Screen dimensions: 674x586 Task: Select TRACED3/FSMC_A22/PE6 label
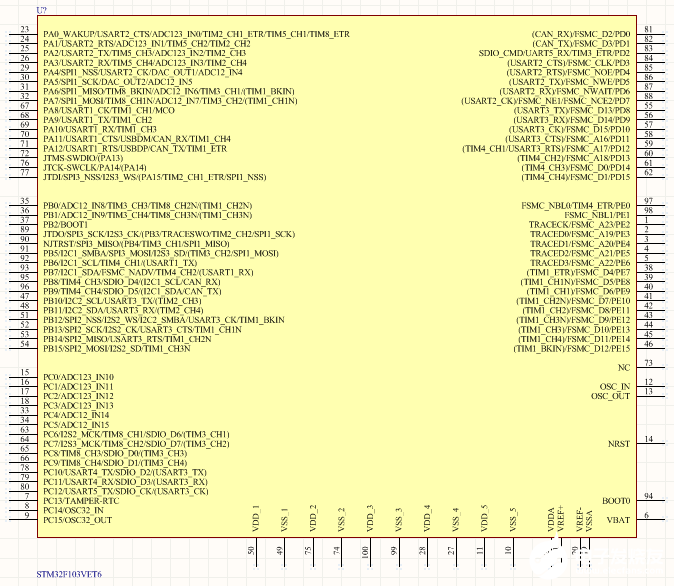coord(580,263)
